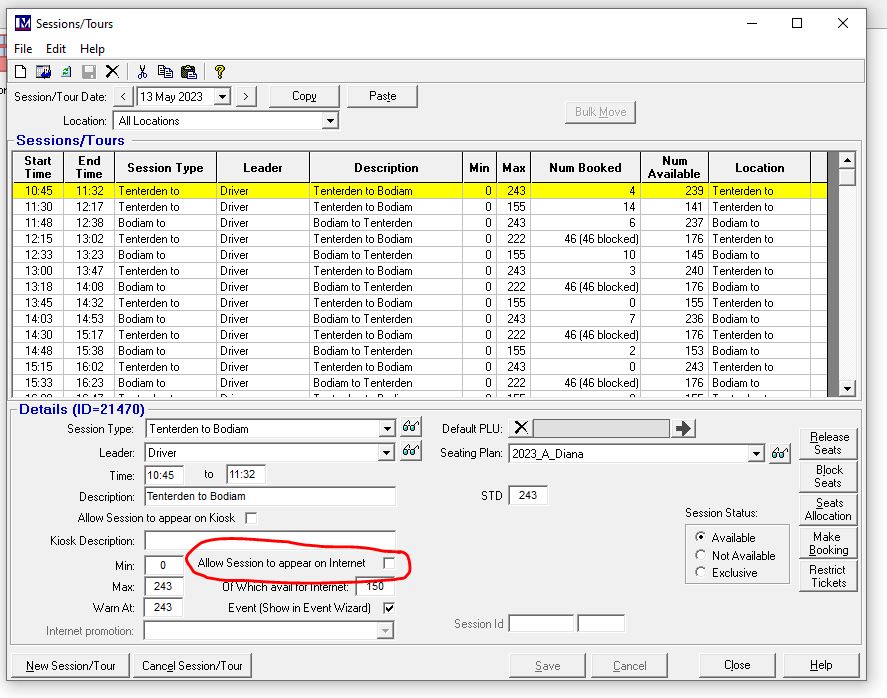This screenshot has width=887, height=698.
Task: Open the Help menu
Action: tap(92, 49)
